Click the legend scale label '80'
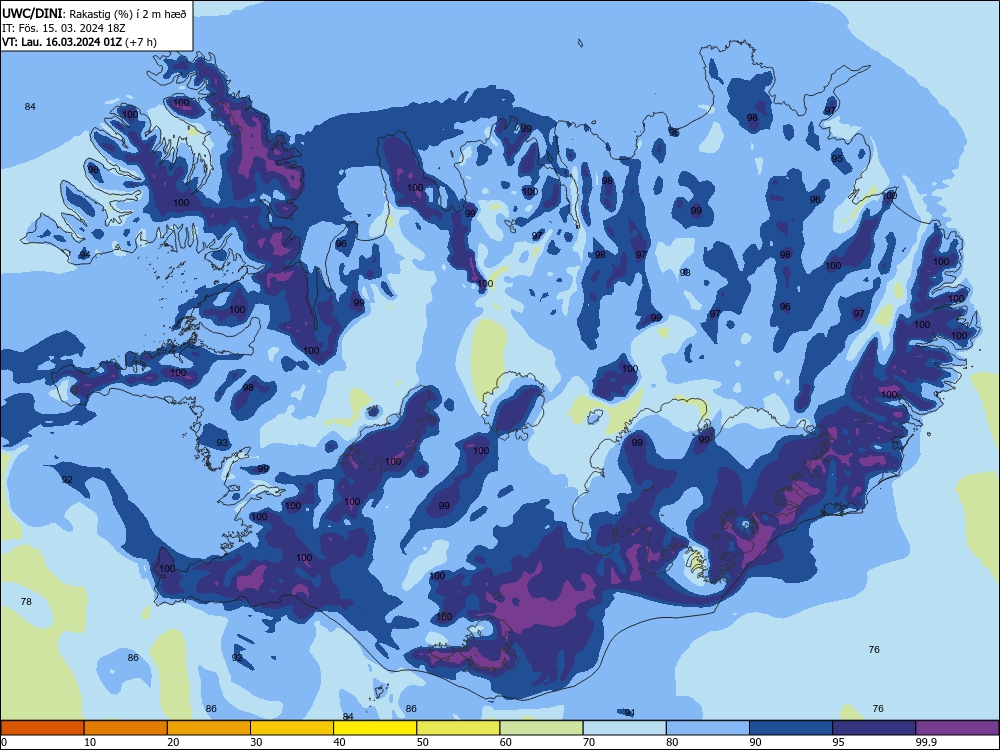The image size is (1000, 750). pyautogui.click(x=672, y=742)
